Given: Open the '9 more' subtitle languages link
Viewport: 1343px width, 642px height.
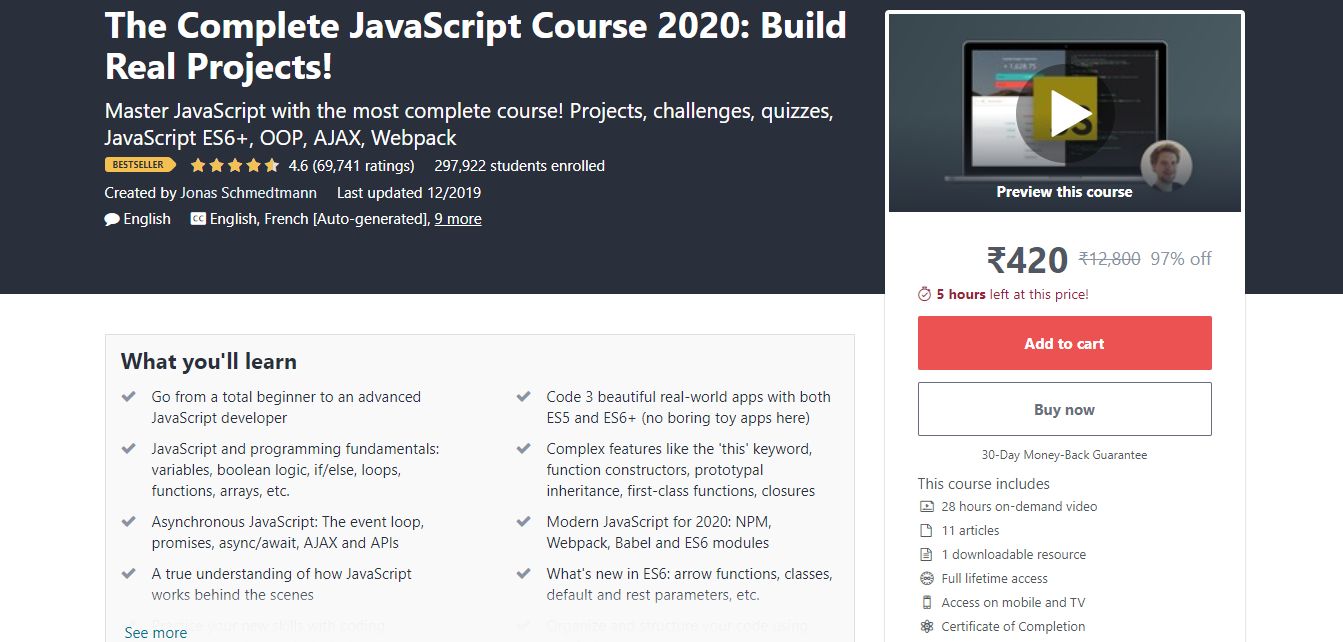Looking at the screenshot, I should [458, 219].
